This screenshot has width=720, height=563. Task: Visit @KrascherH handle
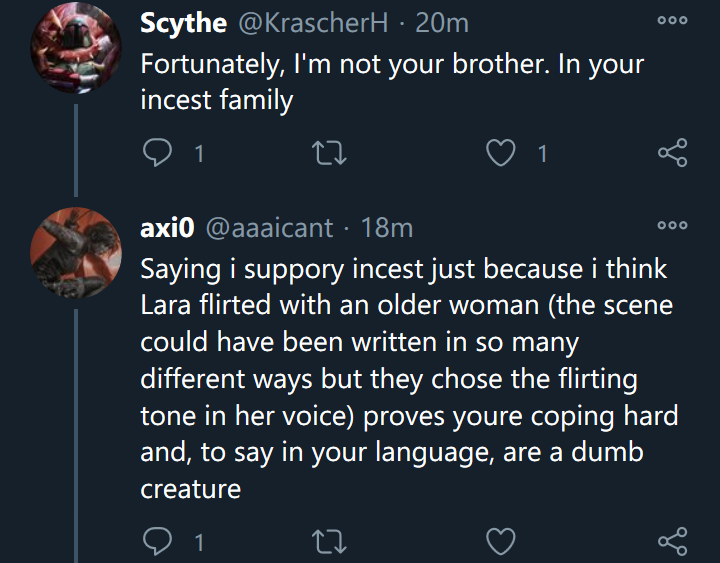pos(313,23)
